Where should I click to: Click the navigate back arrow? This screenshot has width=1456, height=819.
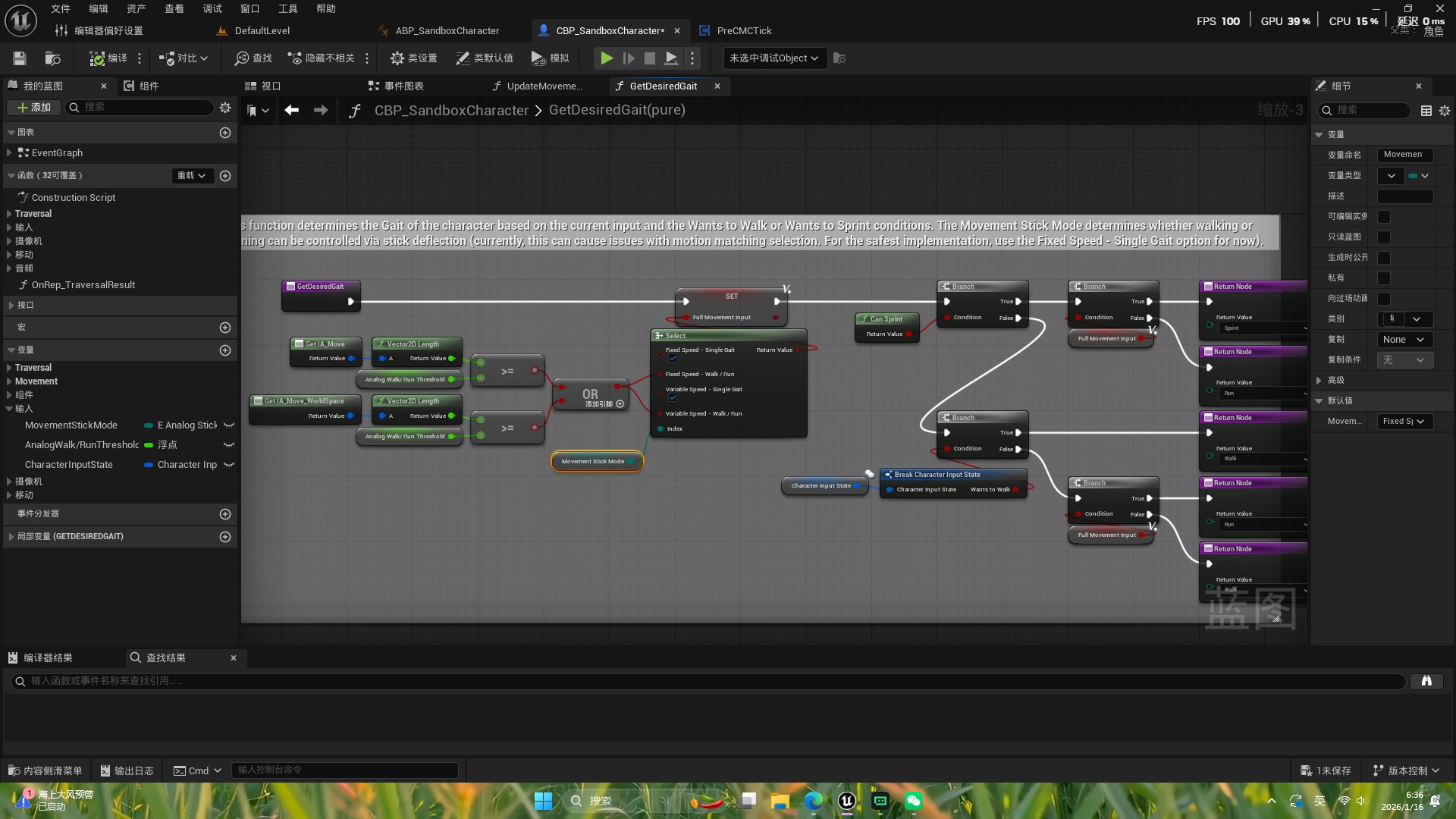pos(291,111)
